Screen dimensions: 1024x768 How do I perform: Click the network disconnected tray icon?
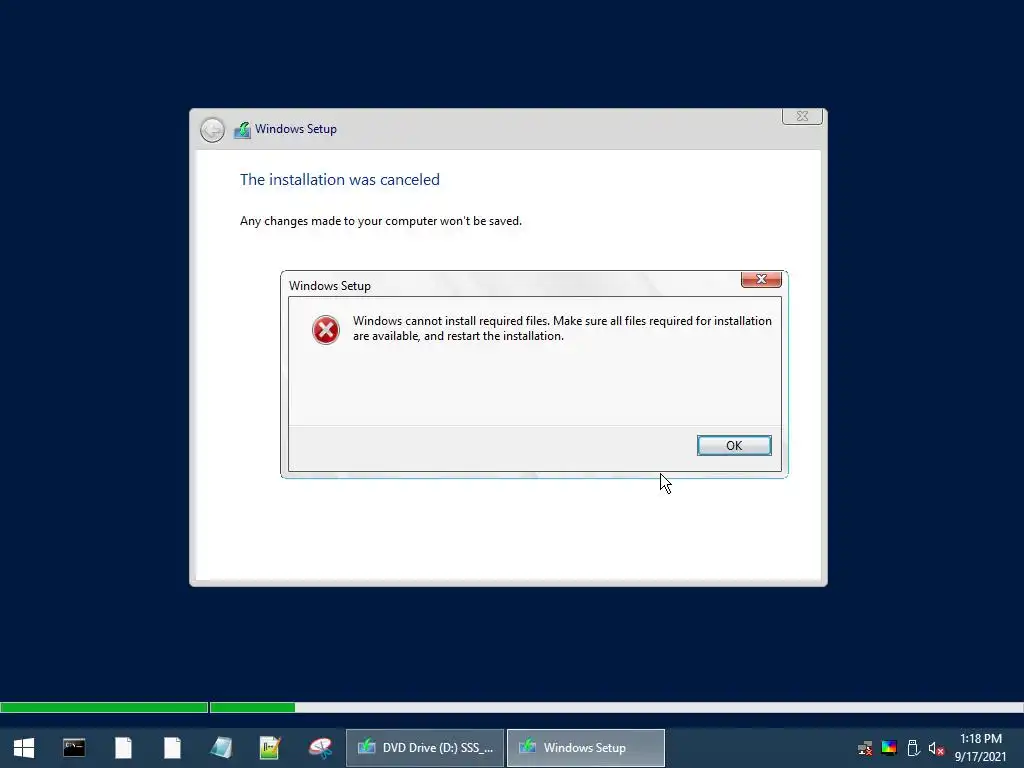[865, 748]
